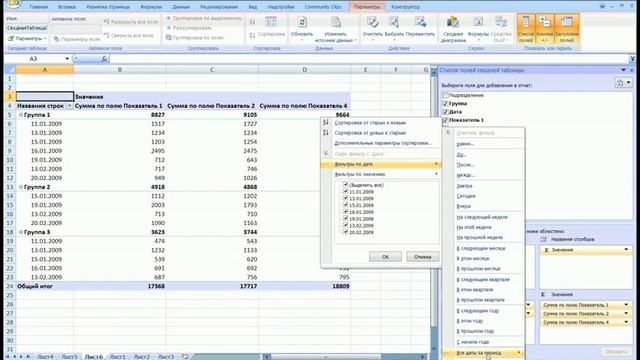Screen dimensions: 640x360
Task: Uncheck 20.02.2009 in filter list
Action: coord(346,232)
